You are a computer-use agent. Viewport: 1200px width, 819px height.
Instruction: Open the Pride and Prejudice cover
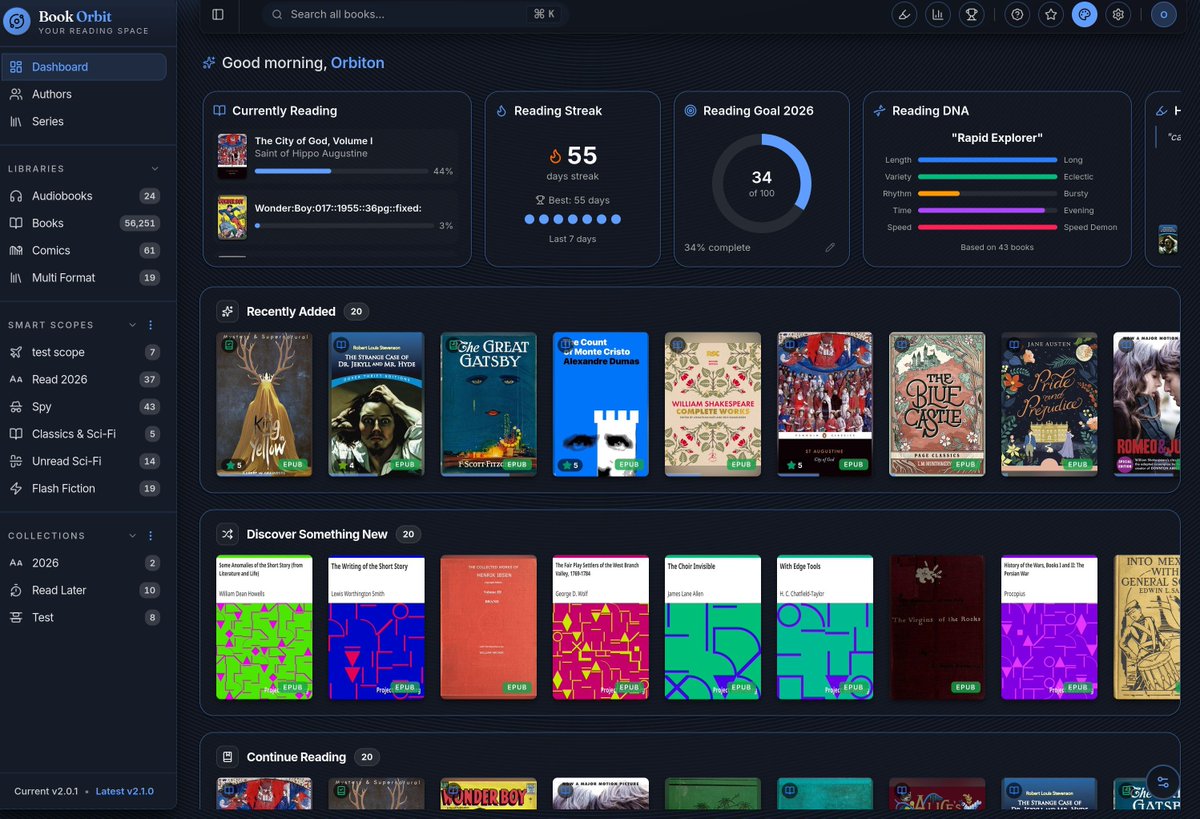1049,404
